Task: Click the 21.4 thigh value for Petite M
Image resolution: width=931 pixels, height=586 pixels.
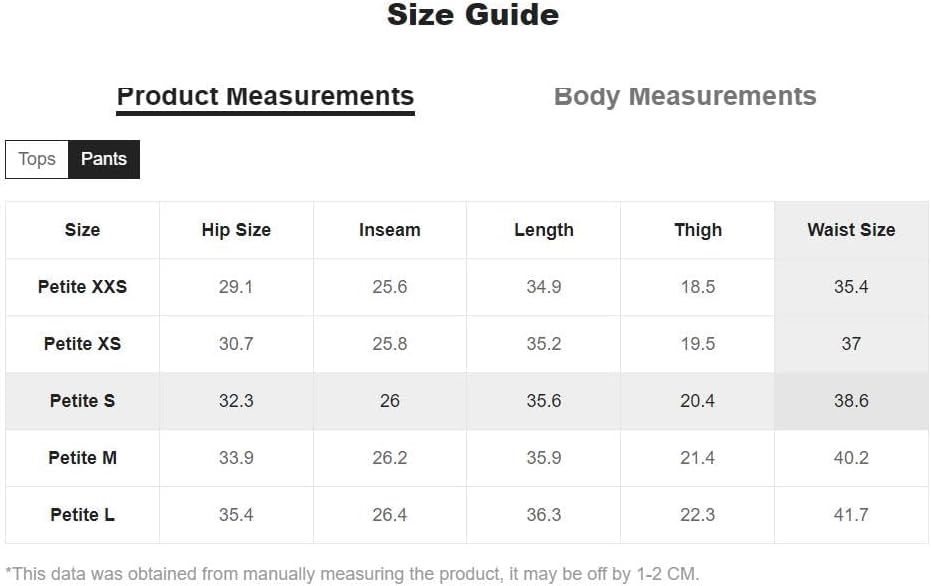Action: 698,458
